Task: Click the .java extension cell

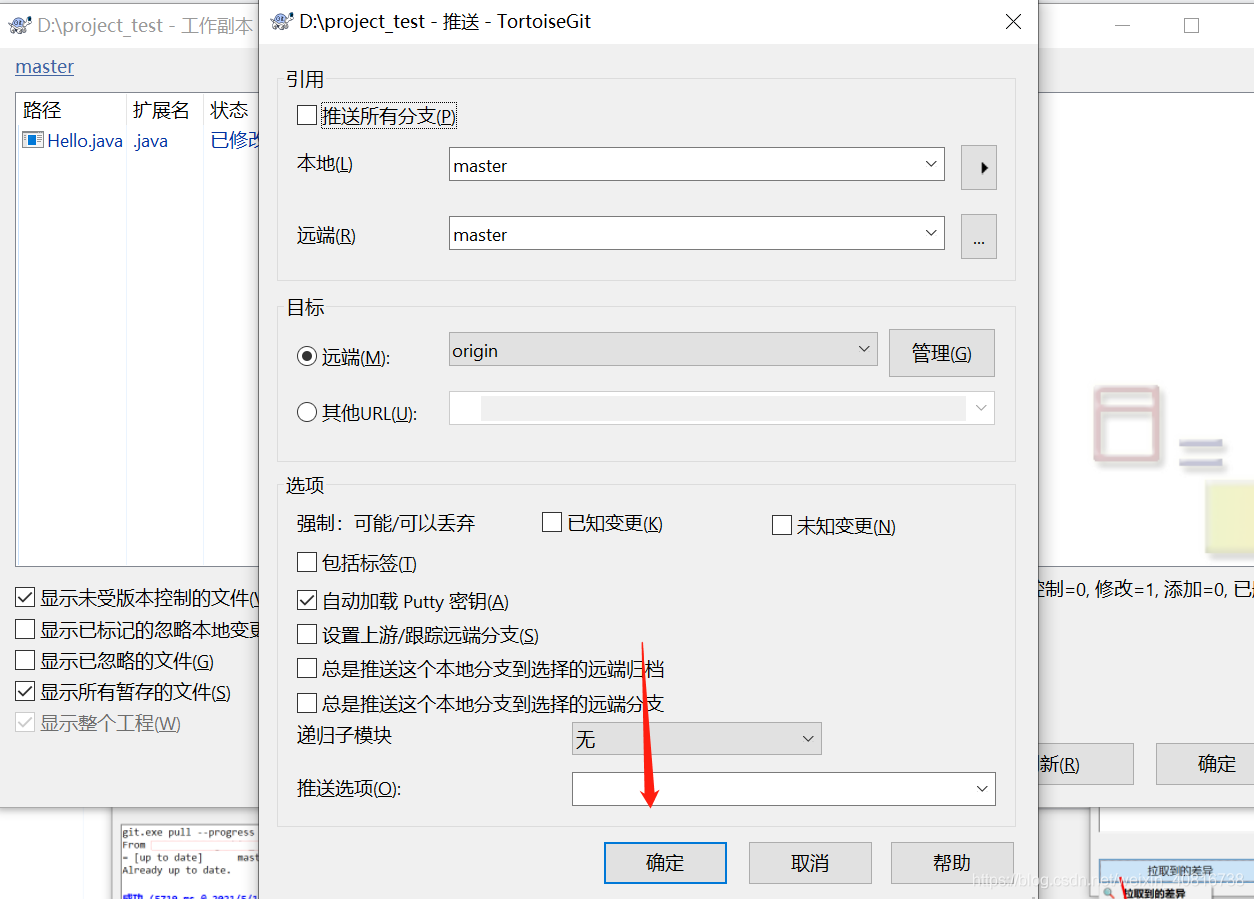Action: pyautogui.click(x=150, y=141)
